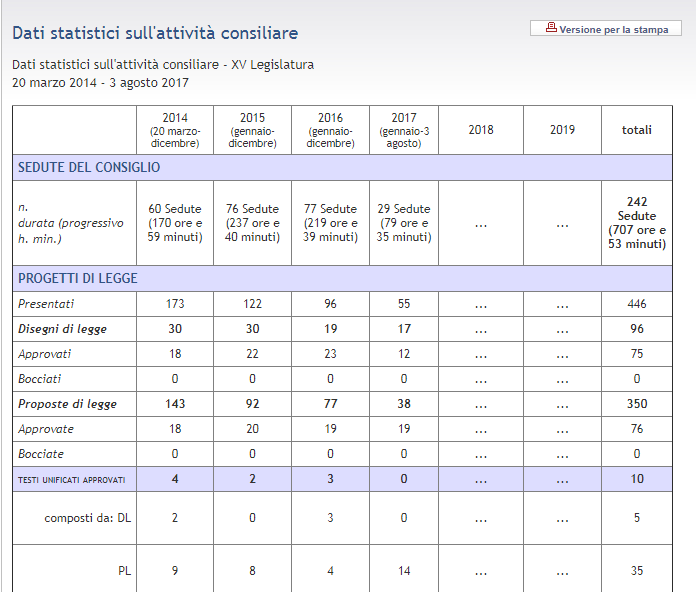Image resolution: width=696 pixels, height=592 pixels.
Task: Click the Disegni di legge 2017 value 17
Action: coord(404,329)
